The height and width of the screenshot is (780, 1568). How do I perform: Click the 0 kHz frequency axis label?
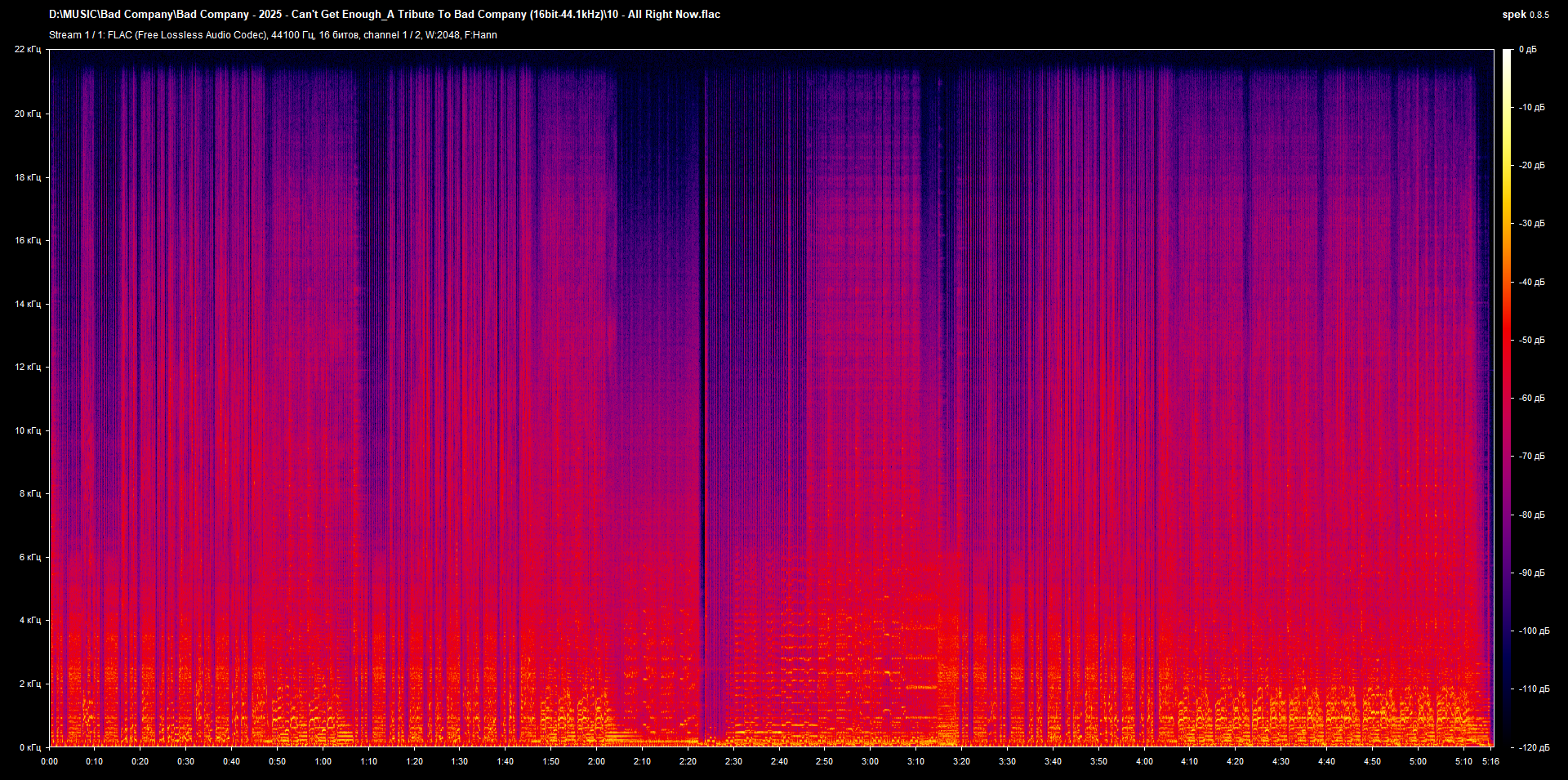(29, 747)
